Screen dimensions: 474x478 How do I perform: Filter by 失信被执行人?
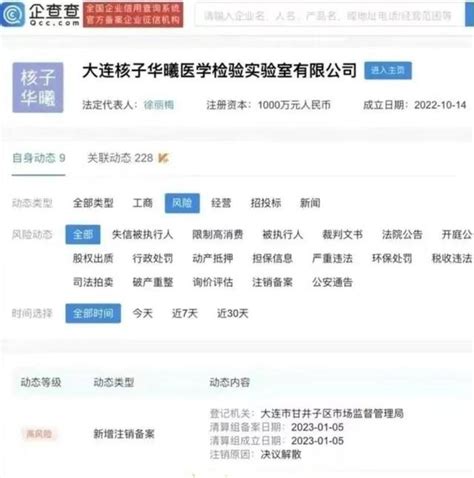coord(142,235)
